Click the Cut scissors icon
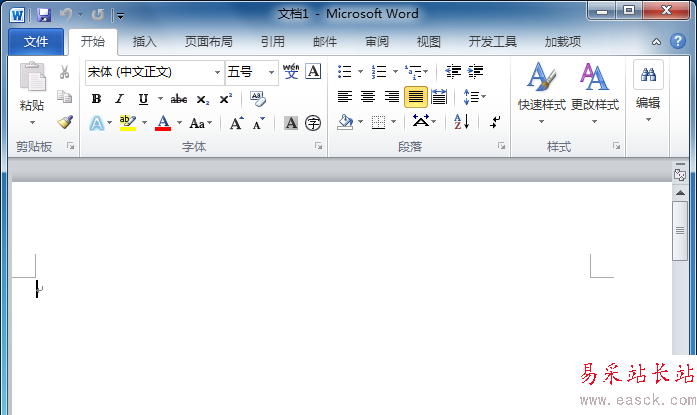Screen dimensions: 697x415 tap(65, 72)
